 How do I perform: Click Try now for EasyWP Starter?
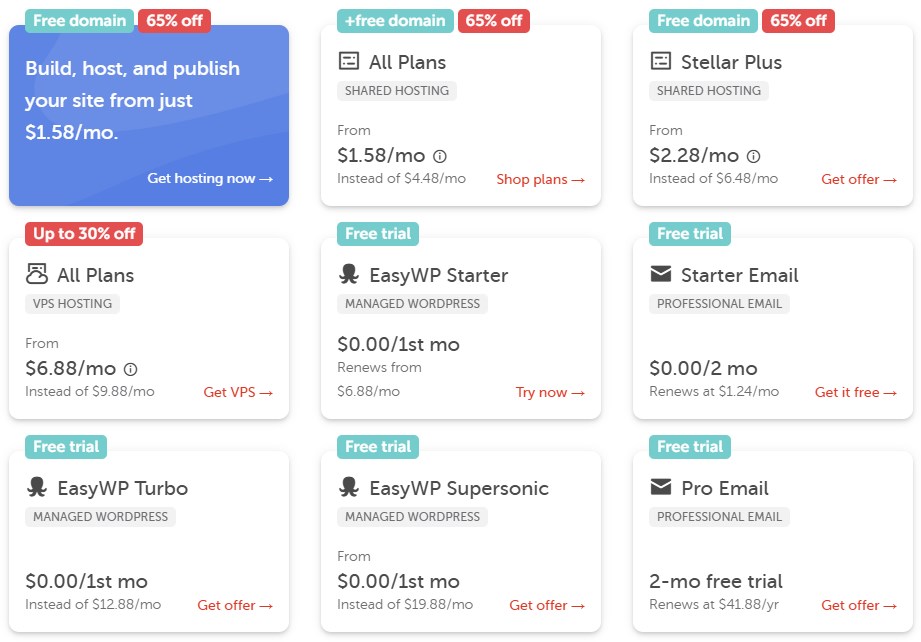pos(550,392)
